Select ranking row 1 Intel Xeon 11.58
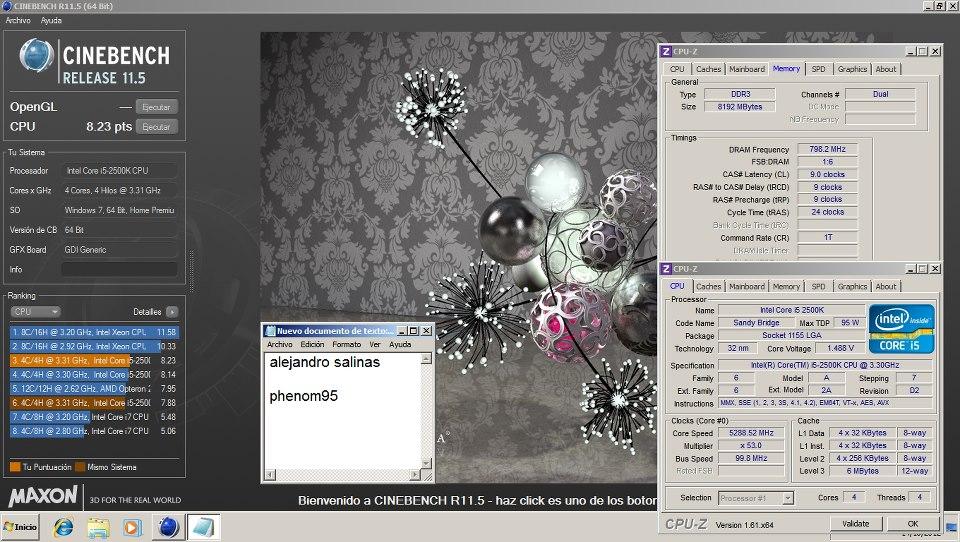 94,332
